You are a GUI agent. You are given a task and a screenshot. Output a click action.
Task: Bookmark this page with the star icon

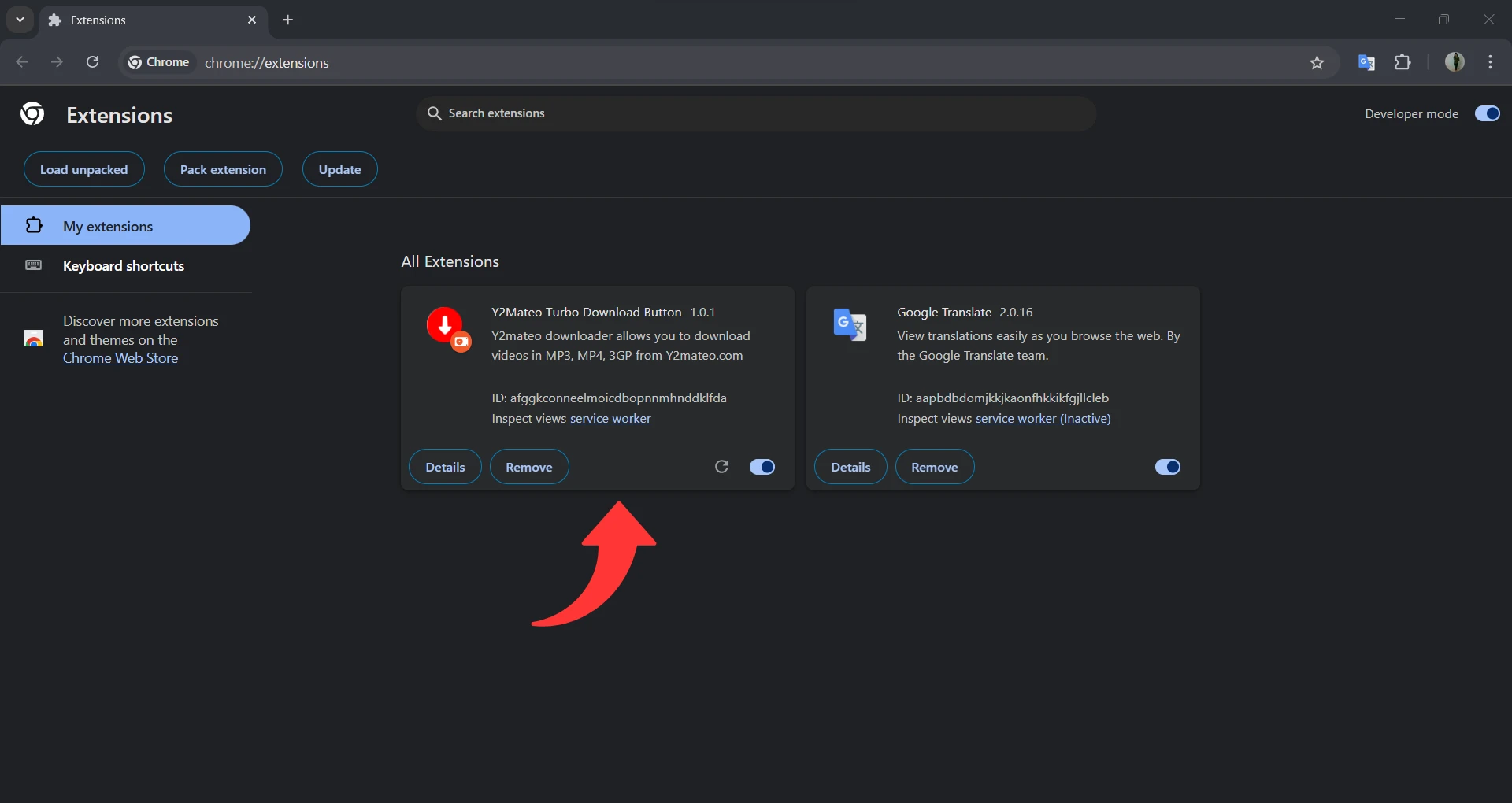tap(1317, 63)
